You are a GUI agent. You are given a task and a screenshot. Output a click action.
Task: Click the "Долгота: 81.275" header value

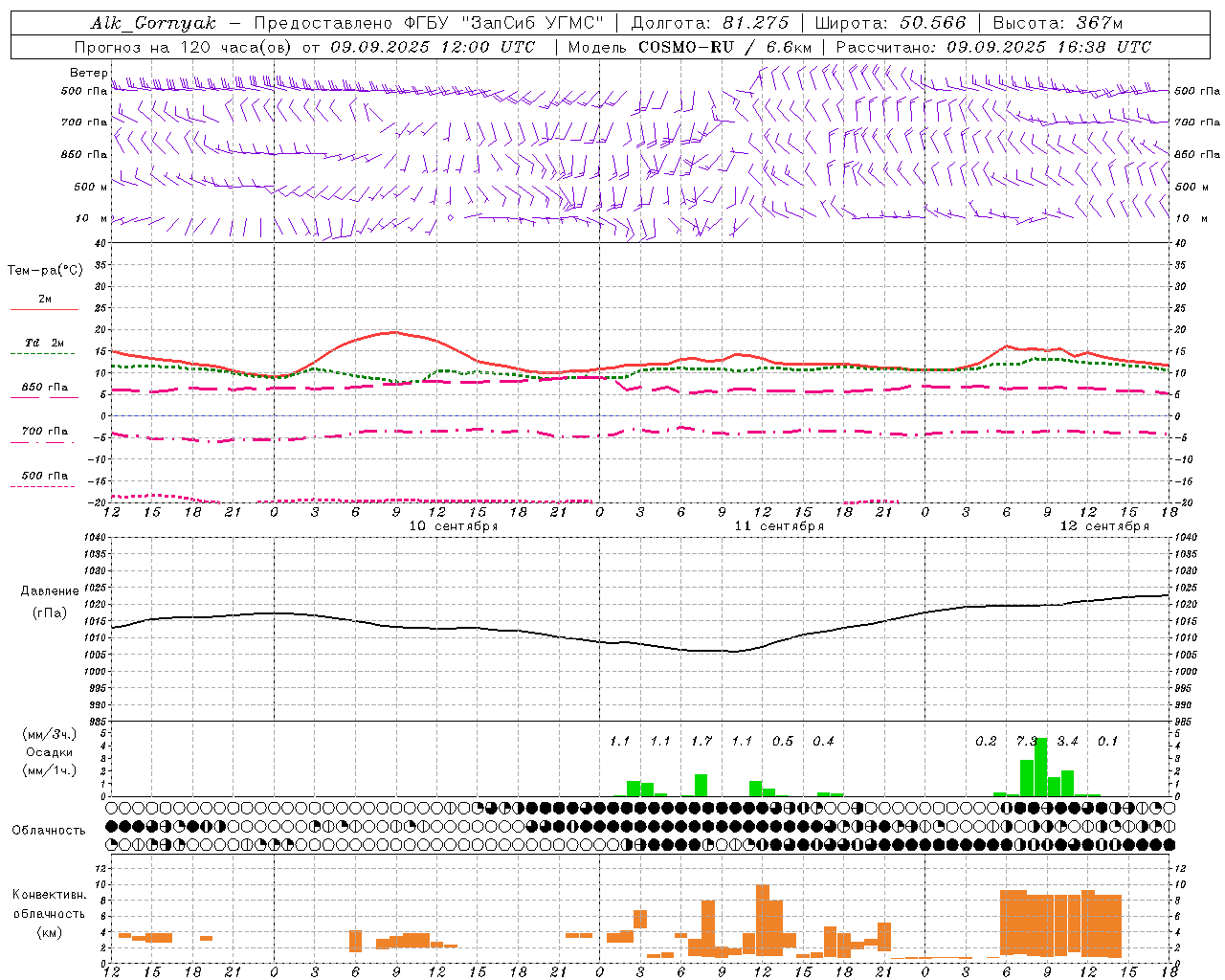(710, 23)
